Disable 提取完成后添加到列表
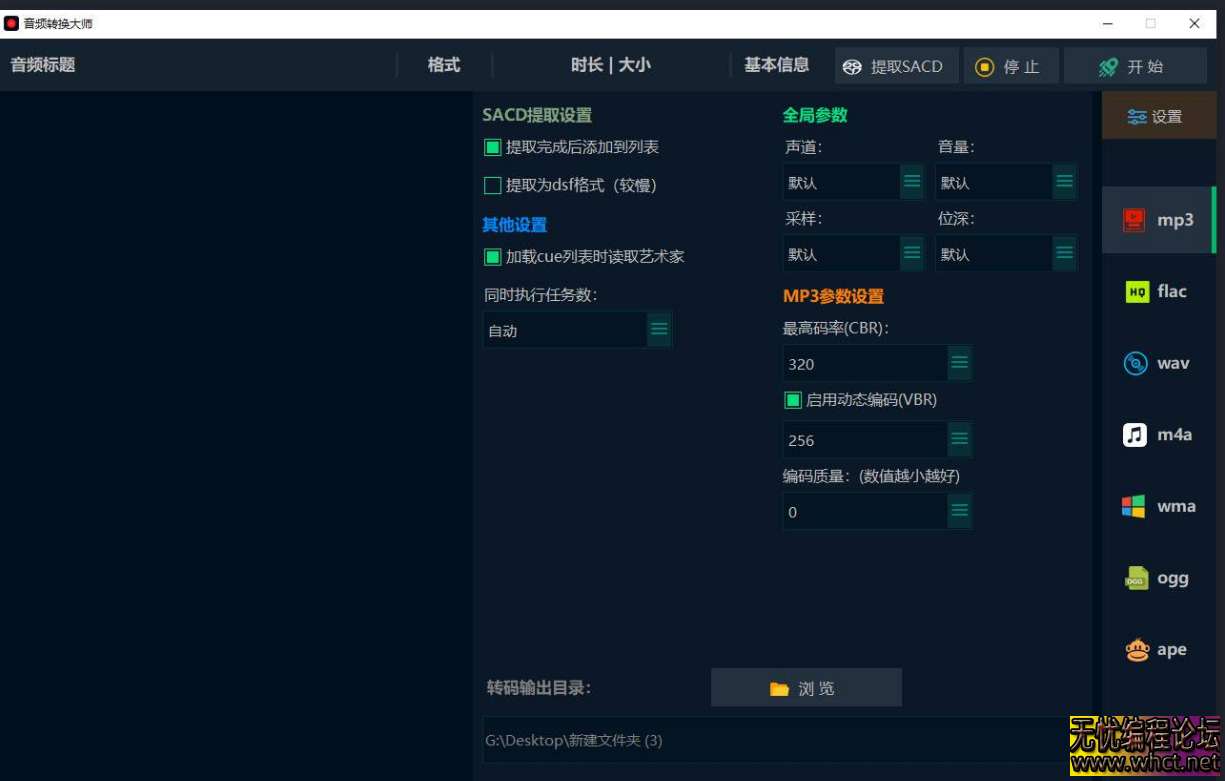The height and width of the screenshot is (781, 1225). 492,146
